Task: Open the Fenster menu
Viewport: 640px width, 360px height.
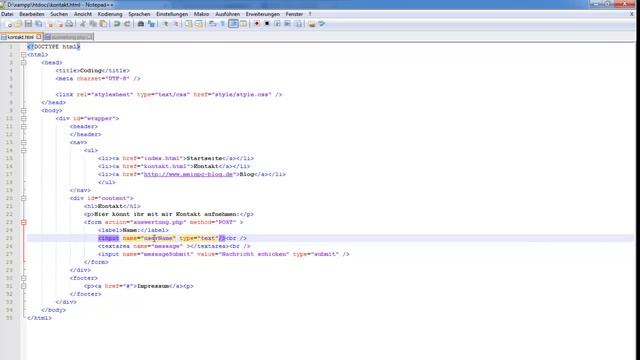Action: tap(294, 14)
